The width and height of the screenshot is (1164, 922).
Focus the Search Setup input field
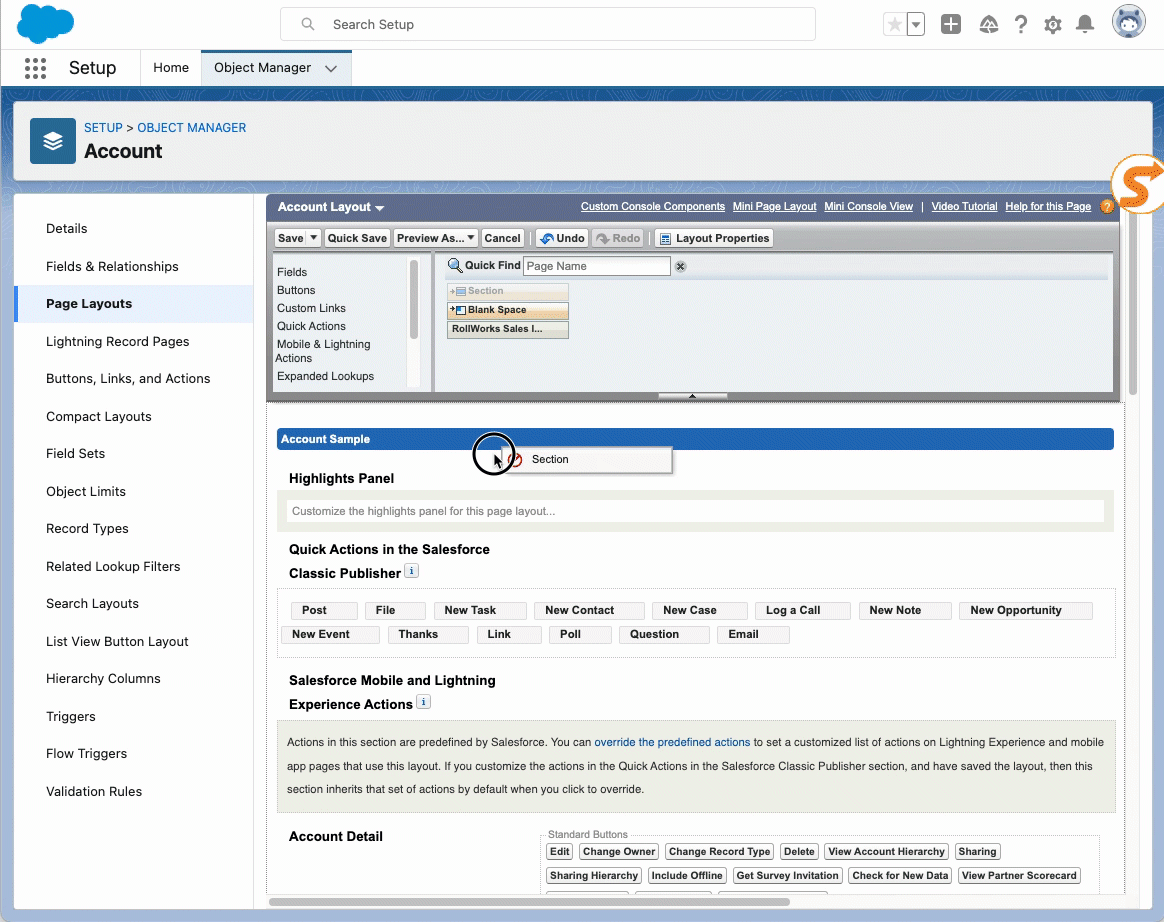pyautogui.click(x=560, y=24)
